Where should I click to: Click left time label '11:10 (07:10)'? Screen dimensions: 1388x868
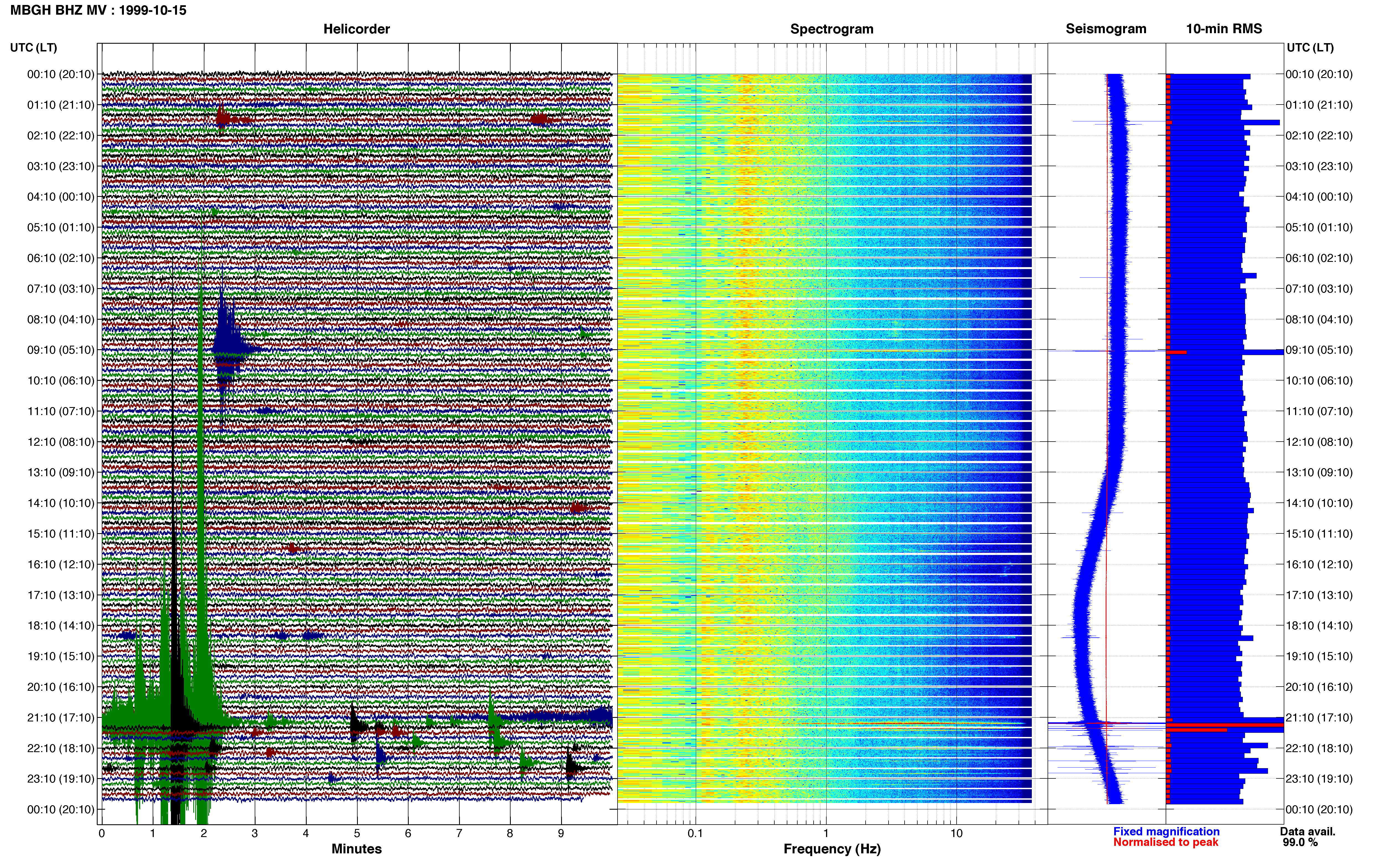point(61,411)
